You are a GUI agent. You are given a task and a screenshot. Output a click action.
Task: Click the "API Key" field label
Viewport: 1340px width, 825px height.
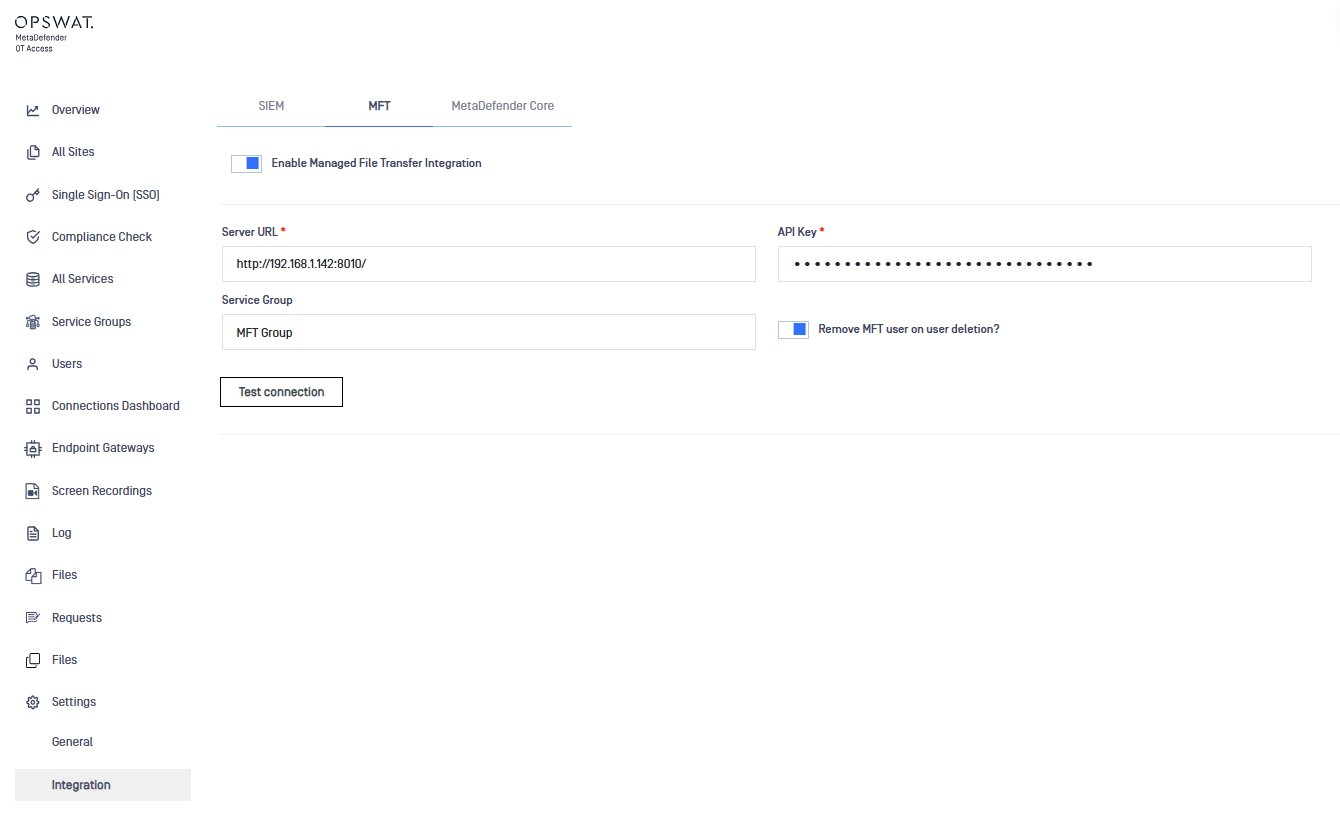click(797, 232)
